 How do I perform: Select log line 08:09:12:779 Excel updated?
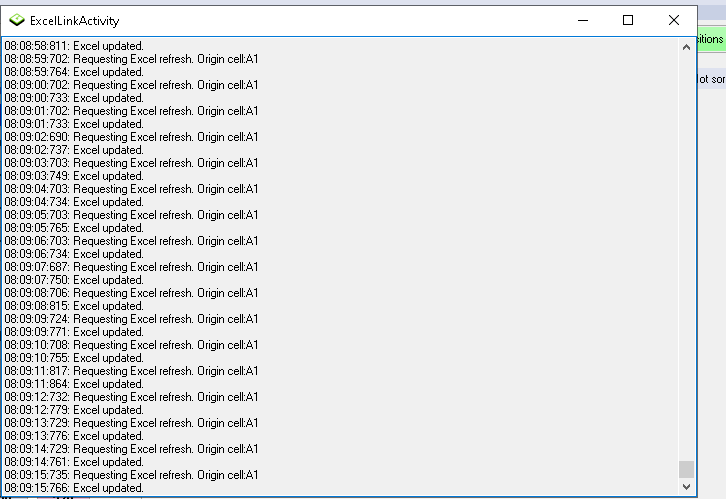click(74, 409)
